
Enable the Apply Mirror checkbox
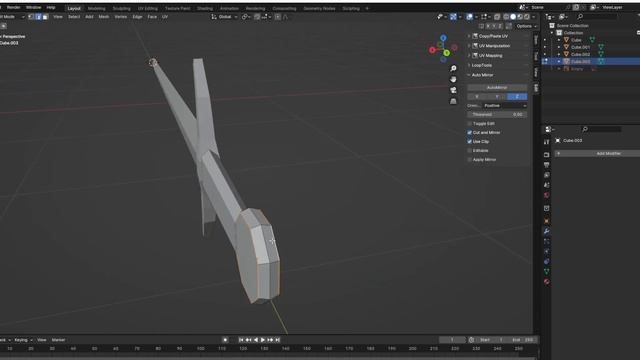click(469, 160)
